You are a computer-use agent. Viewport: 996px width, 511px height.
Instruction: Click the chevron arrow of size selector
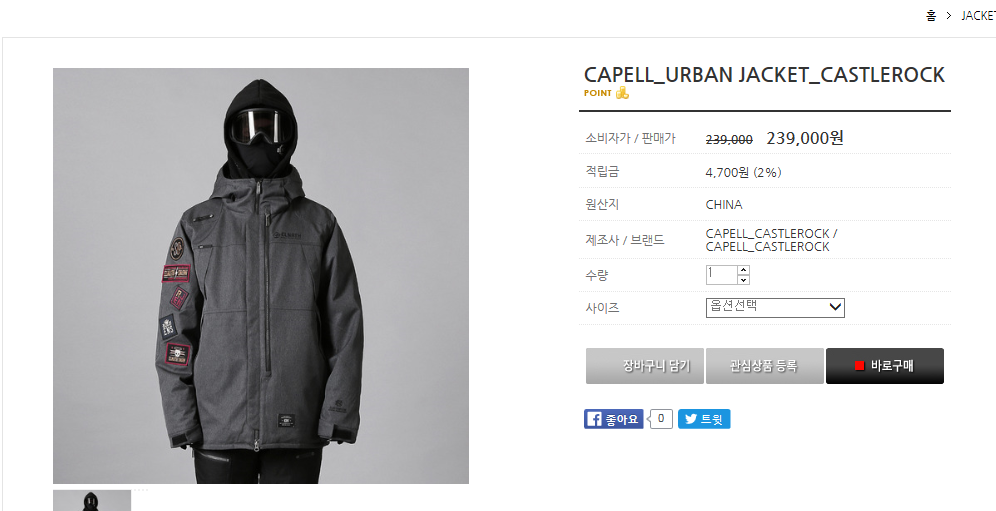[x=836, y=308]
